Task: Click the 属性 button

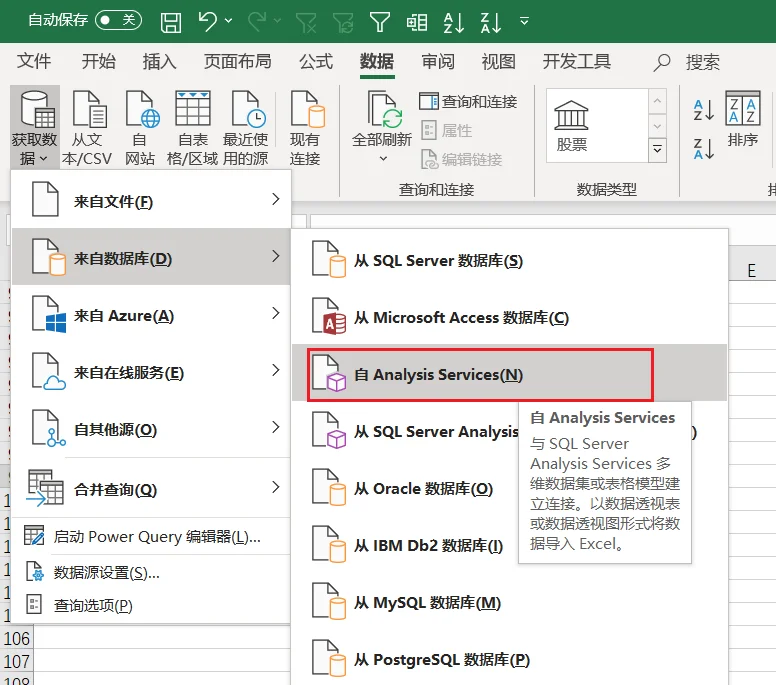Action: (x=446, y=131)
